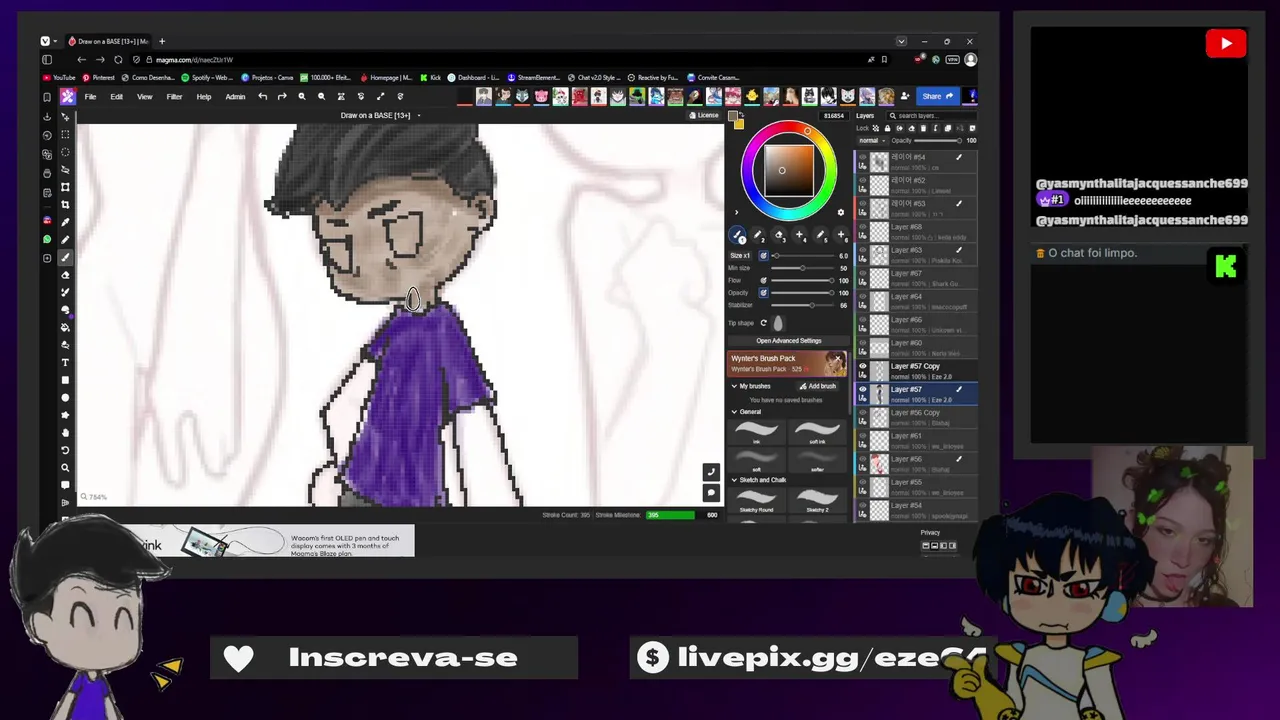This screenshot has width=1280, height=720.
Task: Select the soft ink brush preset
Action: tap(817, 430)
